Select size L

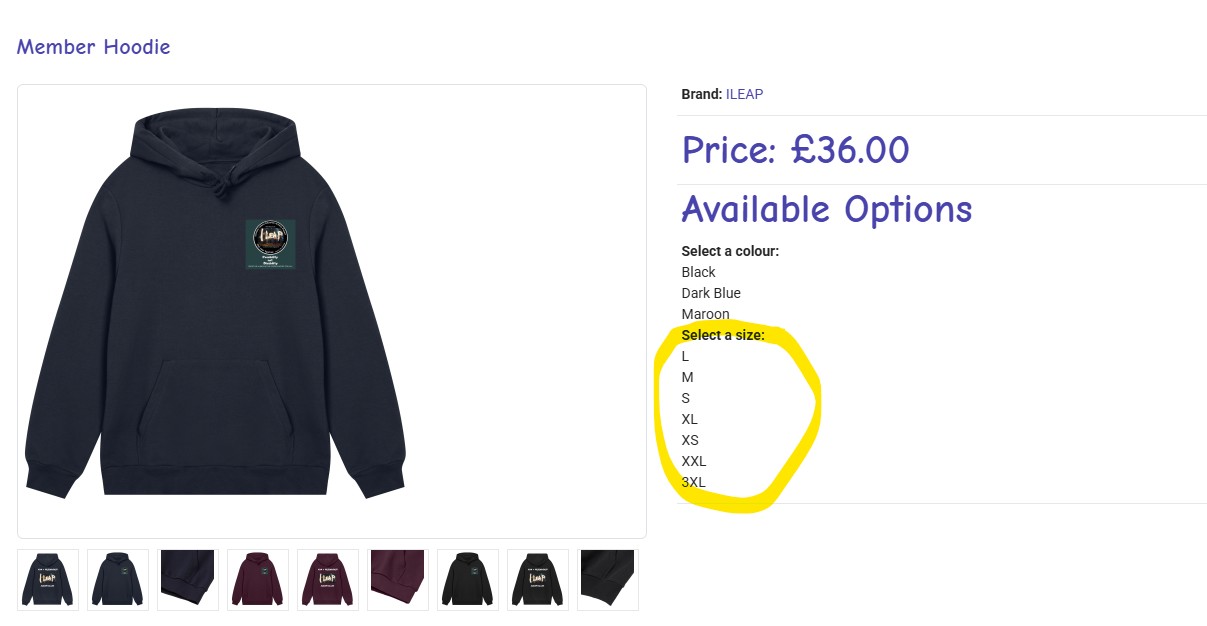coord(685,356)
